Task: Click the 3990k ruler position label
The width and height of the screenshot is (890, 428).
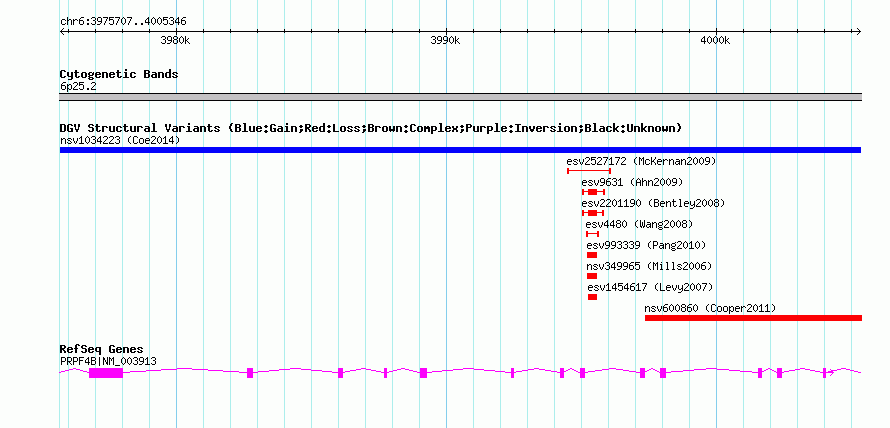Action: tap(446, 40)
